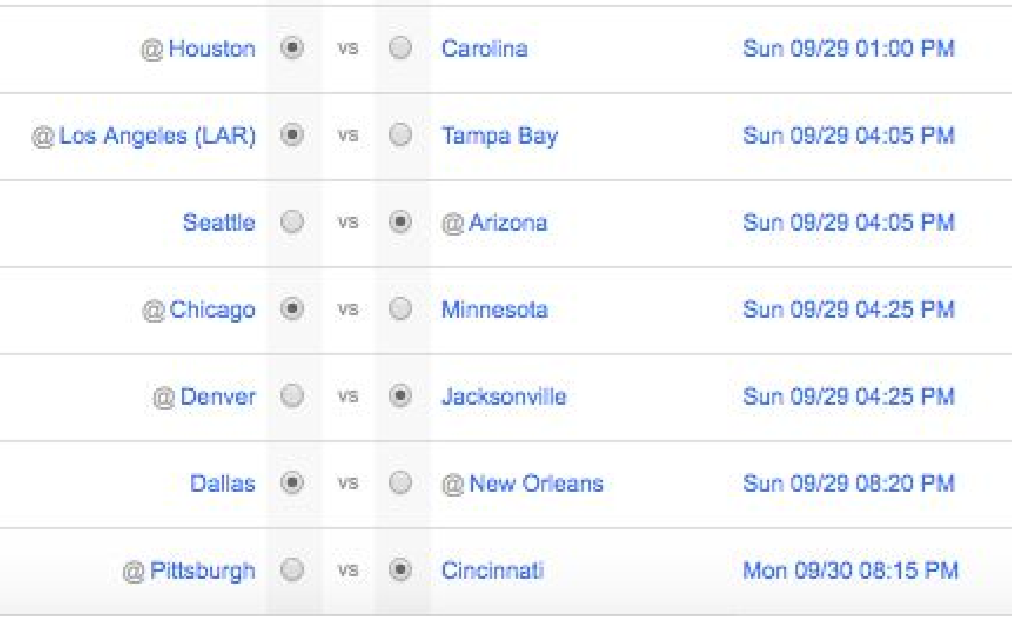Pick Minnesota radio button
Viewport: 1012px width, 617px height.
point(400,308)
